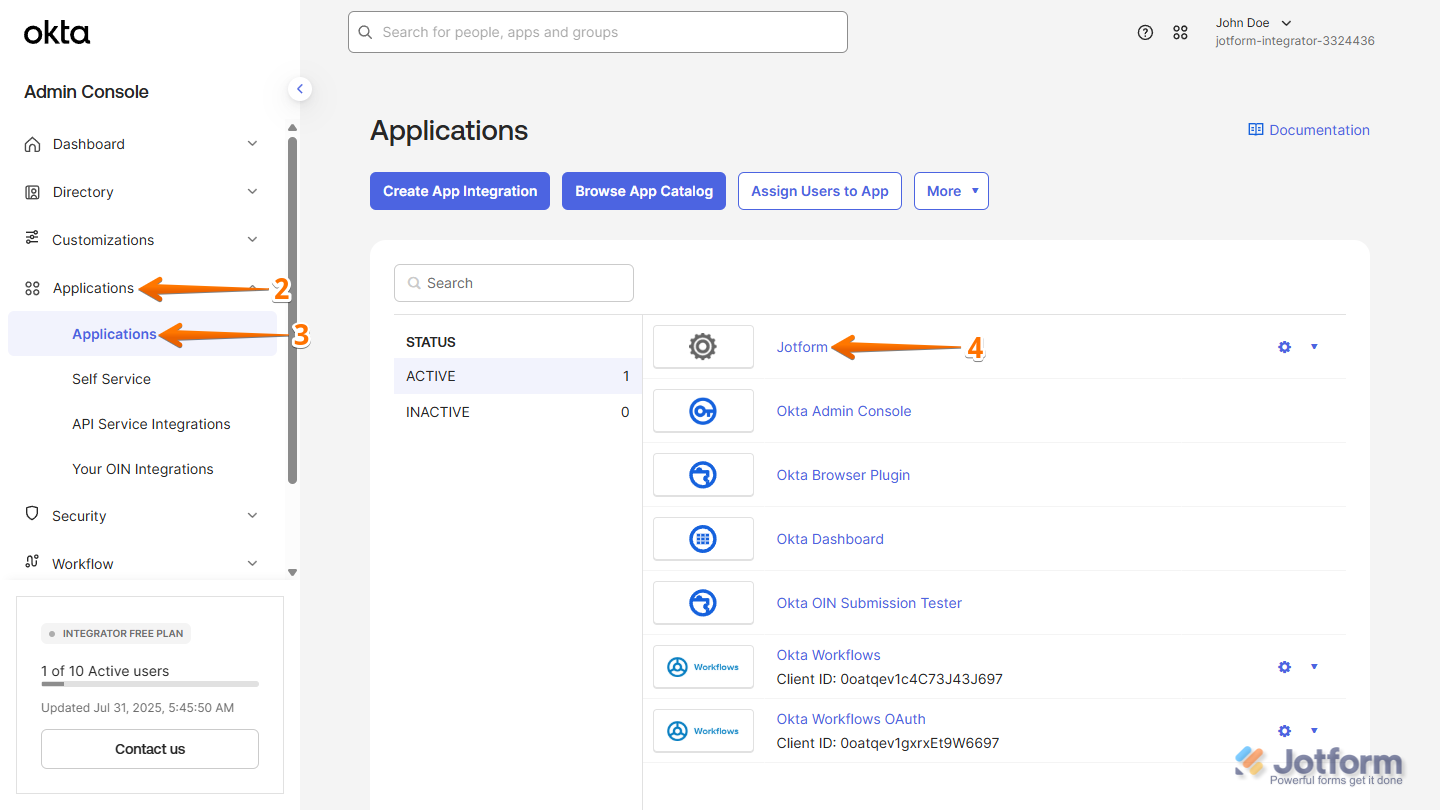Viewport: 1440px width, 810px height.
Task: Filter by INACTIVE status
Action: tap(518, 412)
